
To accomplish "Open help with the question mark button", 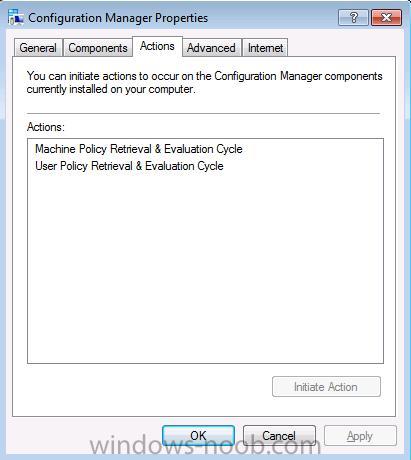I will pos(353,17).
